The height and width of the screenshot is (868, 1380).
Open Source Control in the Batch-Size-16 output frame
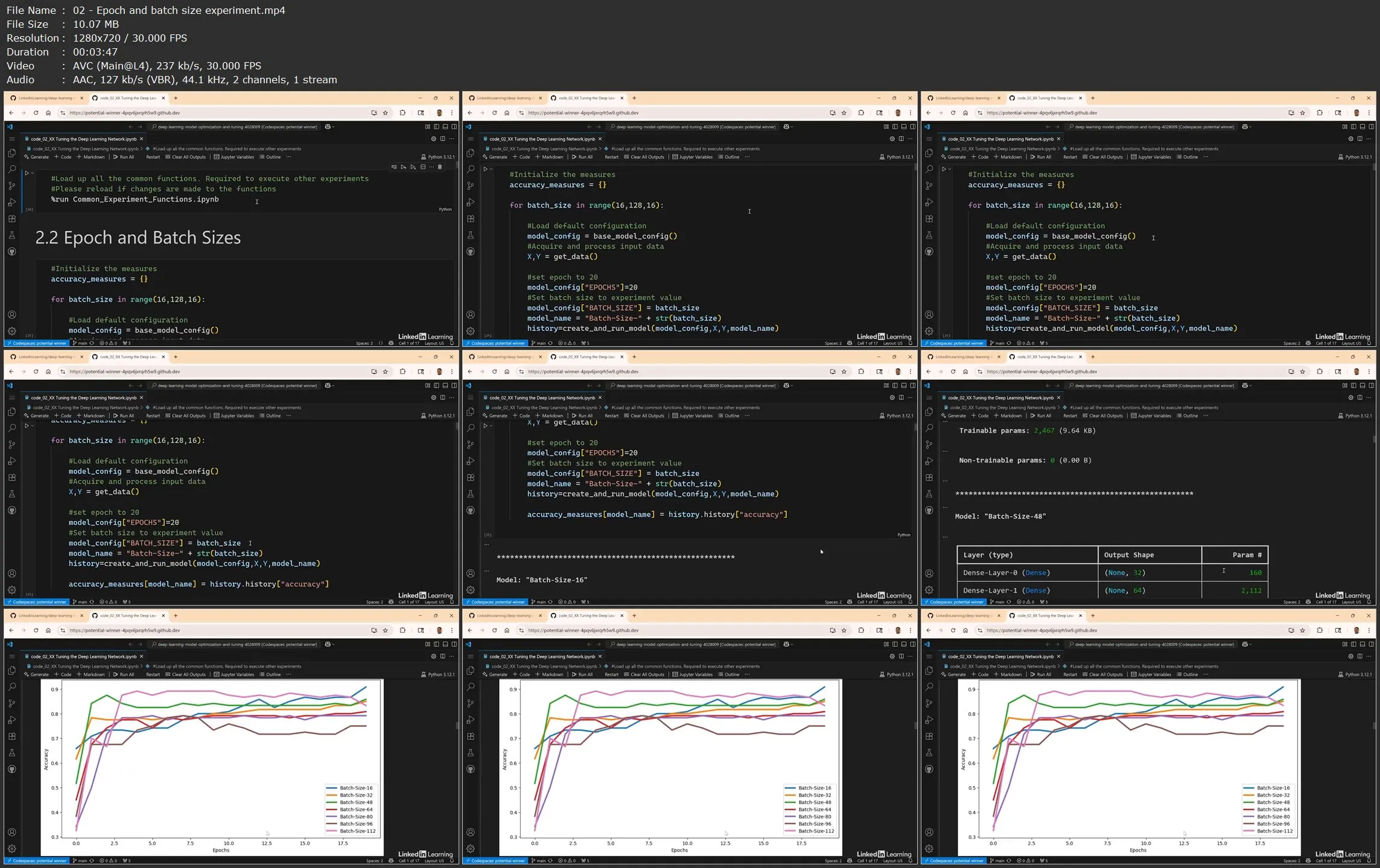click(x=471, y=445)
